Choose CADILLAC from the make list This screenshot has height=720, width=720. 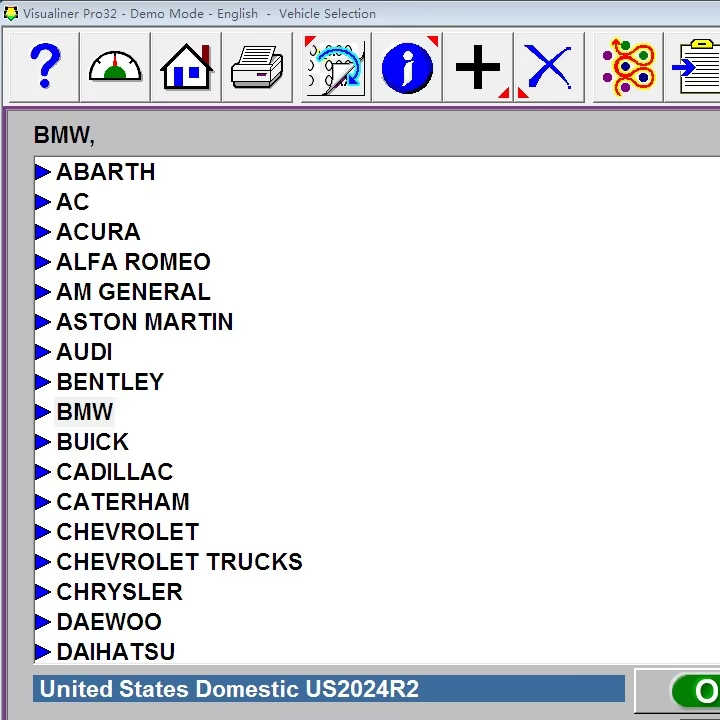114,472
